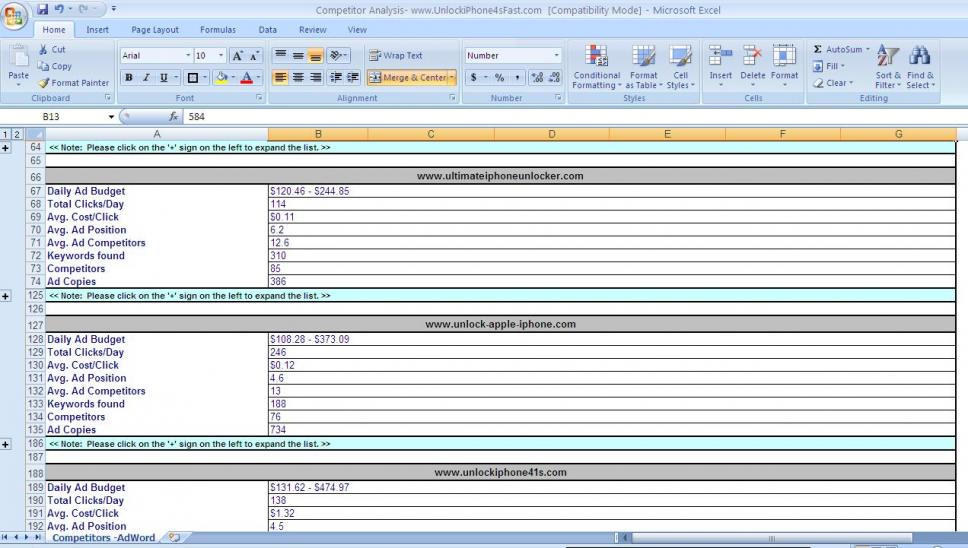Image resolution: width=968 pixels, height=548 pixels.
Task: Apply comma style to numbers
Action: [517, 78]
